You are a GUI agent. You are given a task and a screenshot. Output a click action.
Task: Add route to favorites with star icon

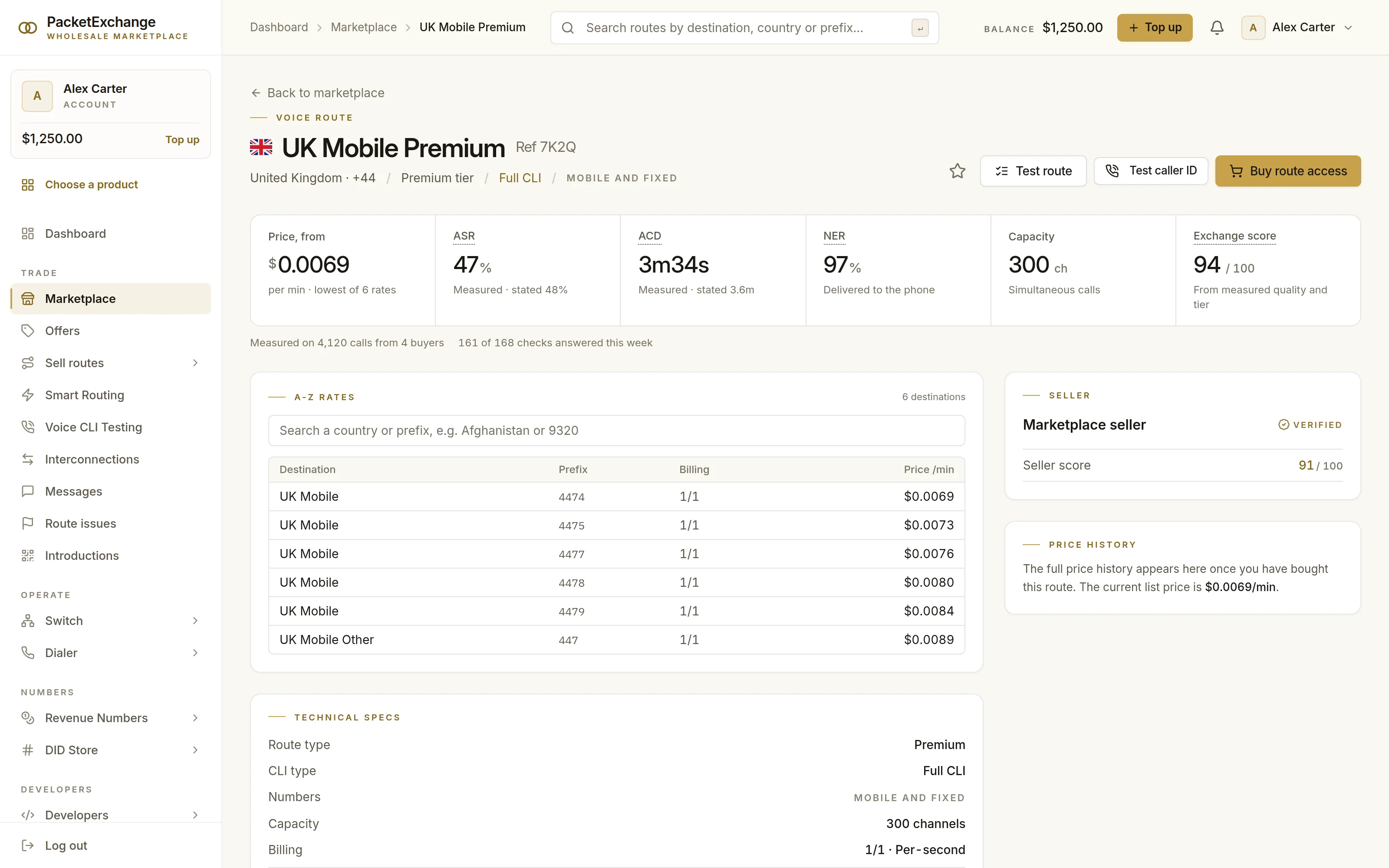958,171
